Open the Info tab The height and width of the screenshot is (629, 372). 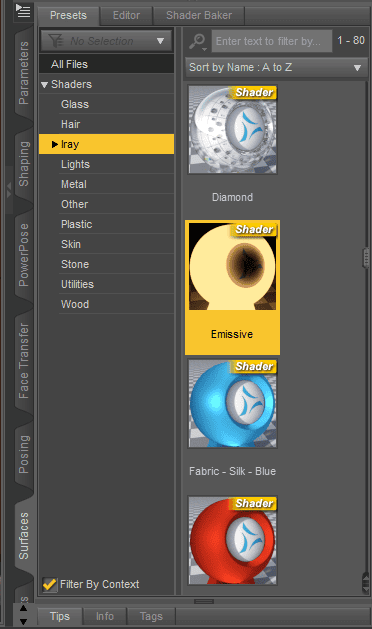point(105,616)
